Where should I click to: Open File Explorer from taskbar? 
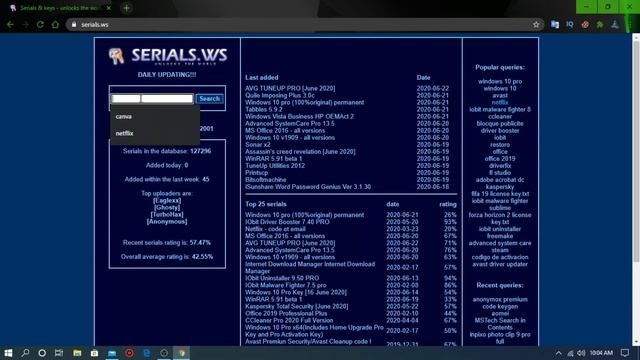coord(77,353)
